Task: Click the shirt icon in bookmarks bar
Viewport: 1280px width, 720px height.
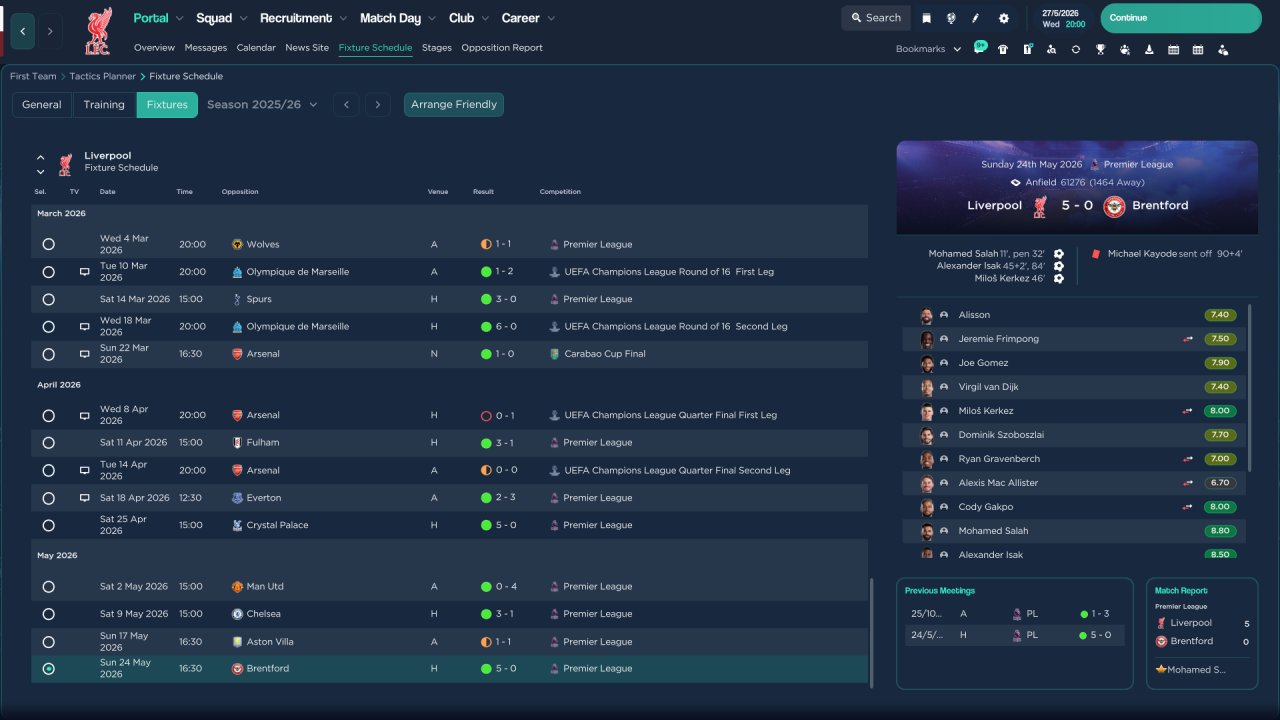Action: pyautogui.click(x=1003, y=49)
